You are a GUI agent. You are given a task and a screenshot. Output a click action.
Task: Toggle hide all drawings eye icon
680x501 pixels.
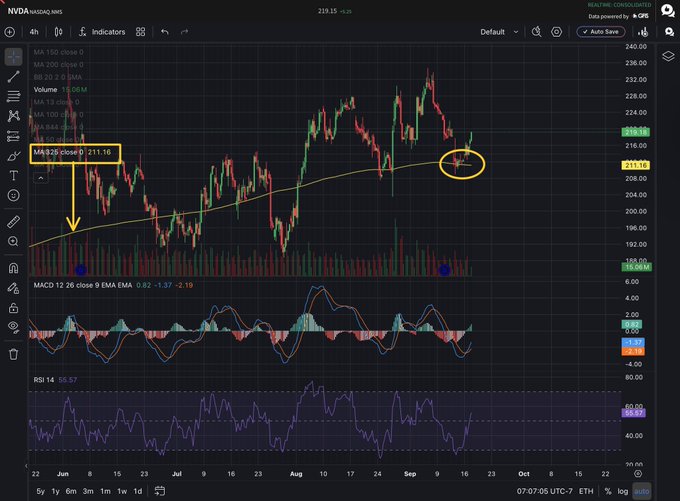(13, 327)
